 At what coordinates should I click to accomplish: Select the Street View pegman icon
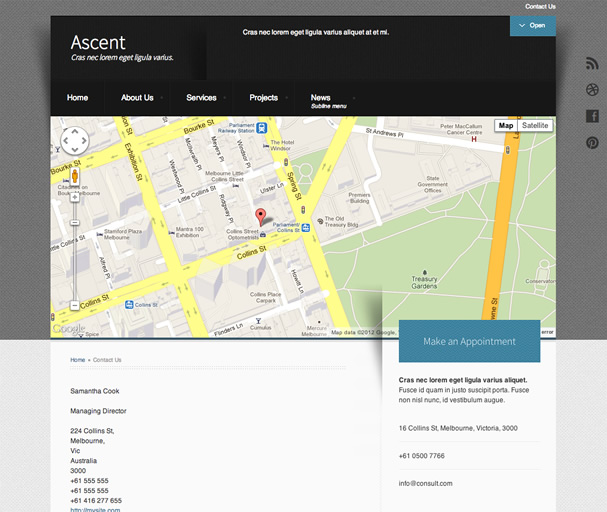click(x=75, y=176)
